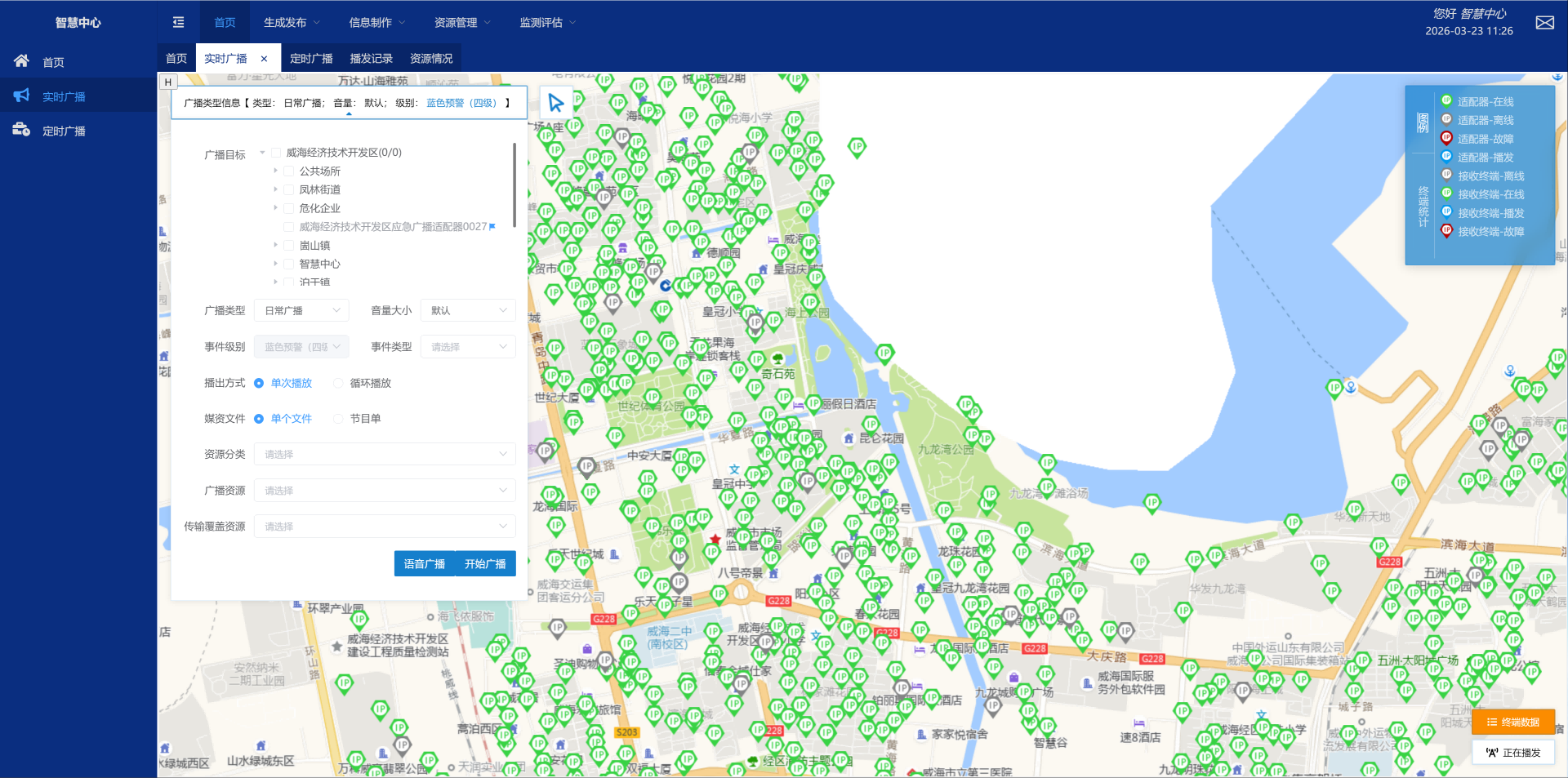The image size is (1568, 778).
Task: Click the H button above the panel
Action: click(167, 82)
